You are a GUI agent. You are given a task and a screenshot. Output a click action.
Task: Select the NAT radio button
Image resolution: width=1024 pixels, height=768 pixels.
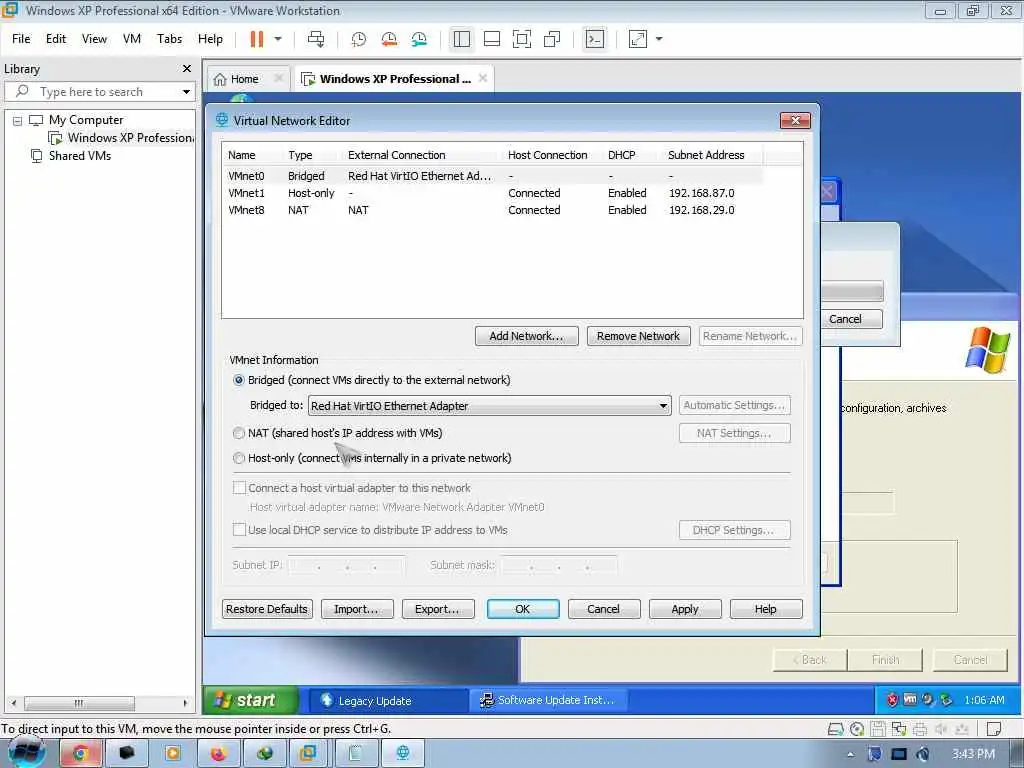point(239,433)
